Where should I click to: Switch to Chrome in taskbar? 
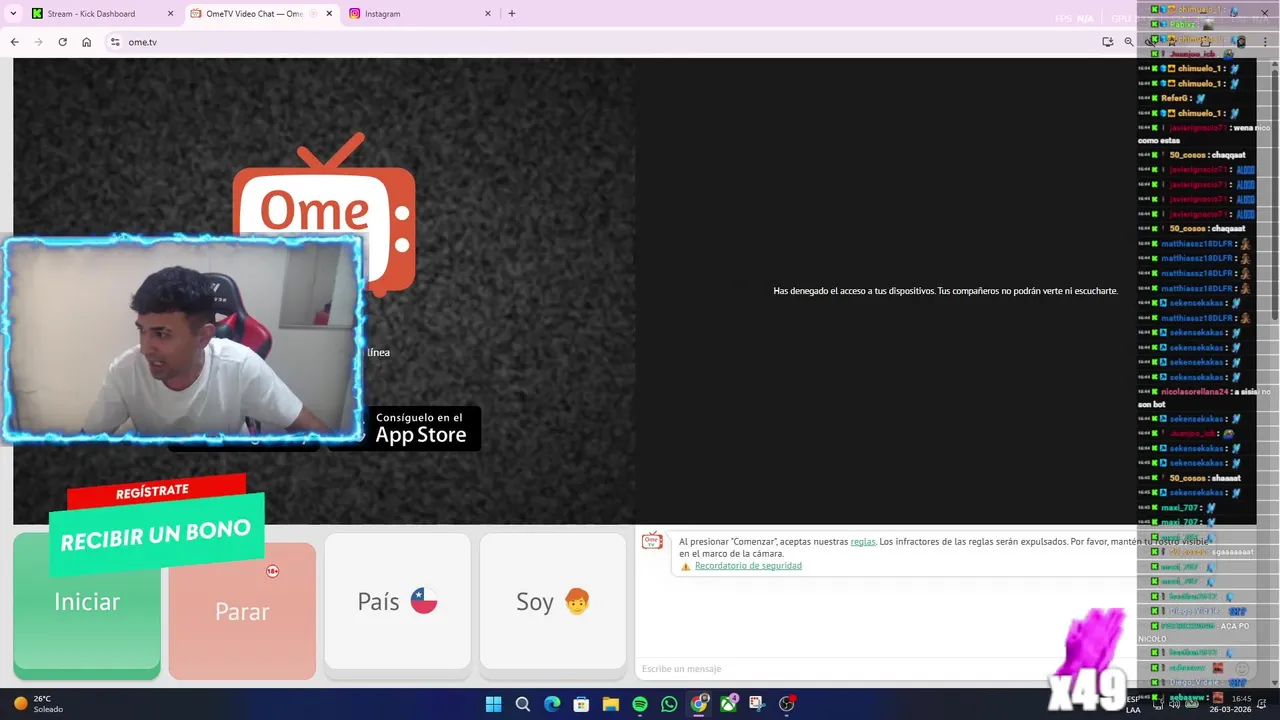click(699, 704)
